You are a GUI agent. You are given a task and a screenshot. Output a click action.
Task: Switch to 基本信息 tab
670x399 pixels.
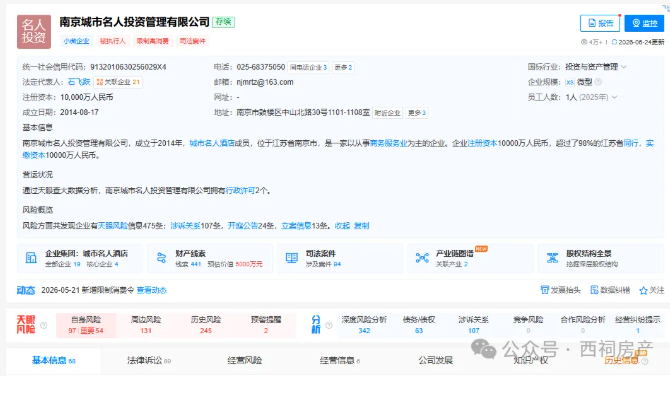point(53,361)
